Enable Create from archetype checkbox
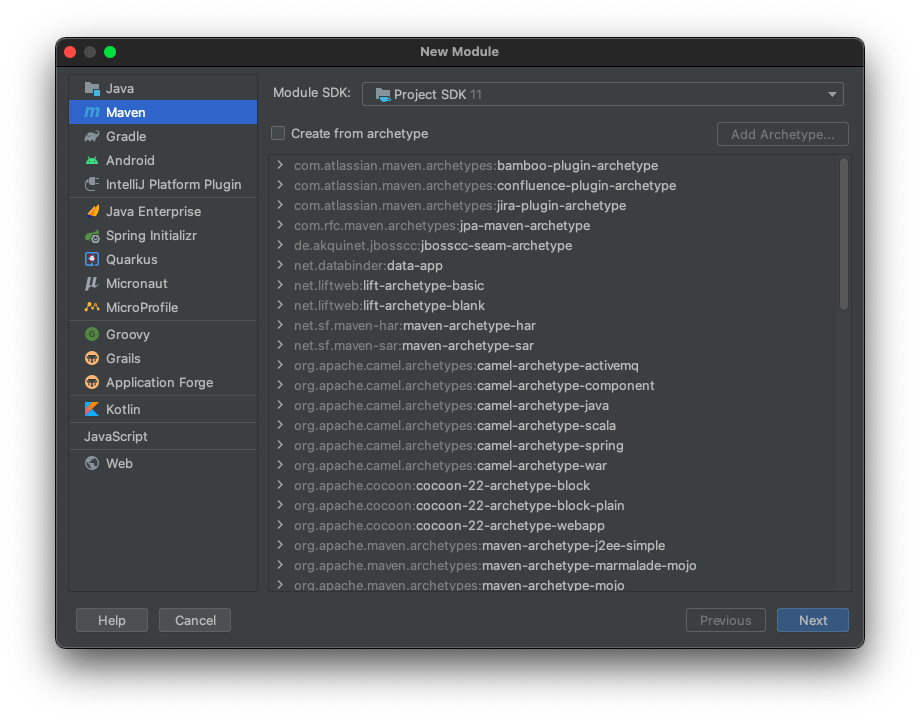The image size is (920, 722). click(278, 133)
